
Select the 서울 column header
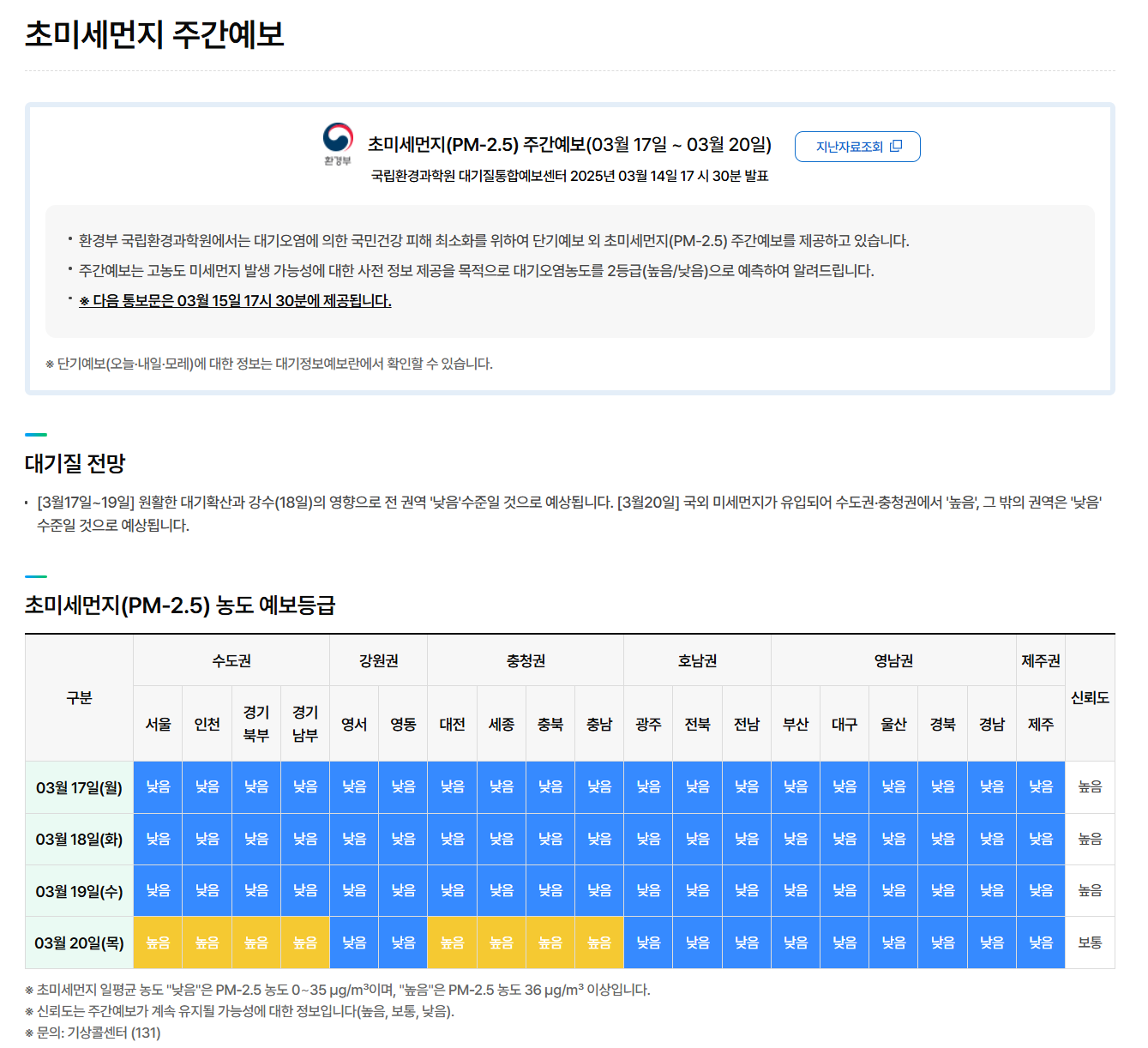158,723
